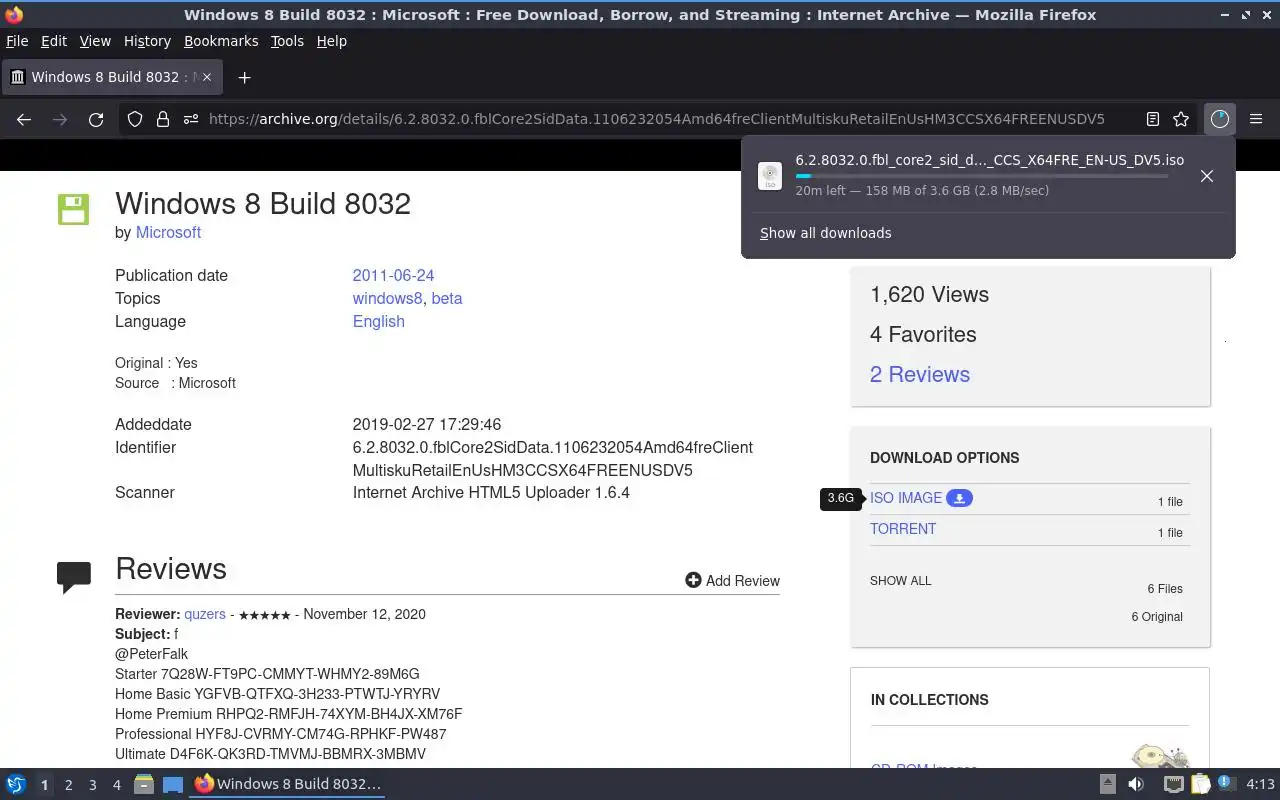Click Show all downloads
Image resolution: width=1280 pixels, height=800 pixels.
[x=825, y=233]
